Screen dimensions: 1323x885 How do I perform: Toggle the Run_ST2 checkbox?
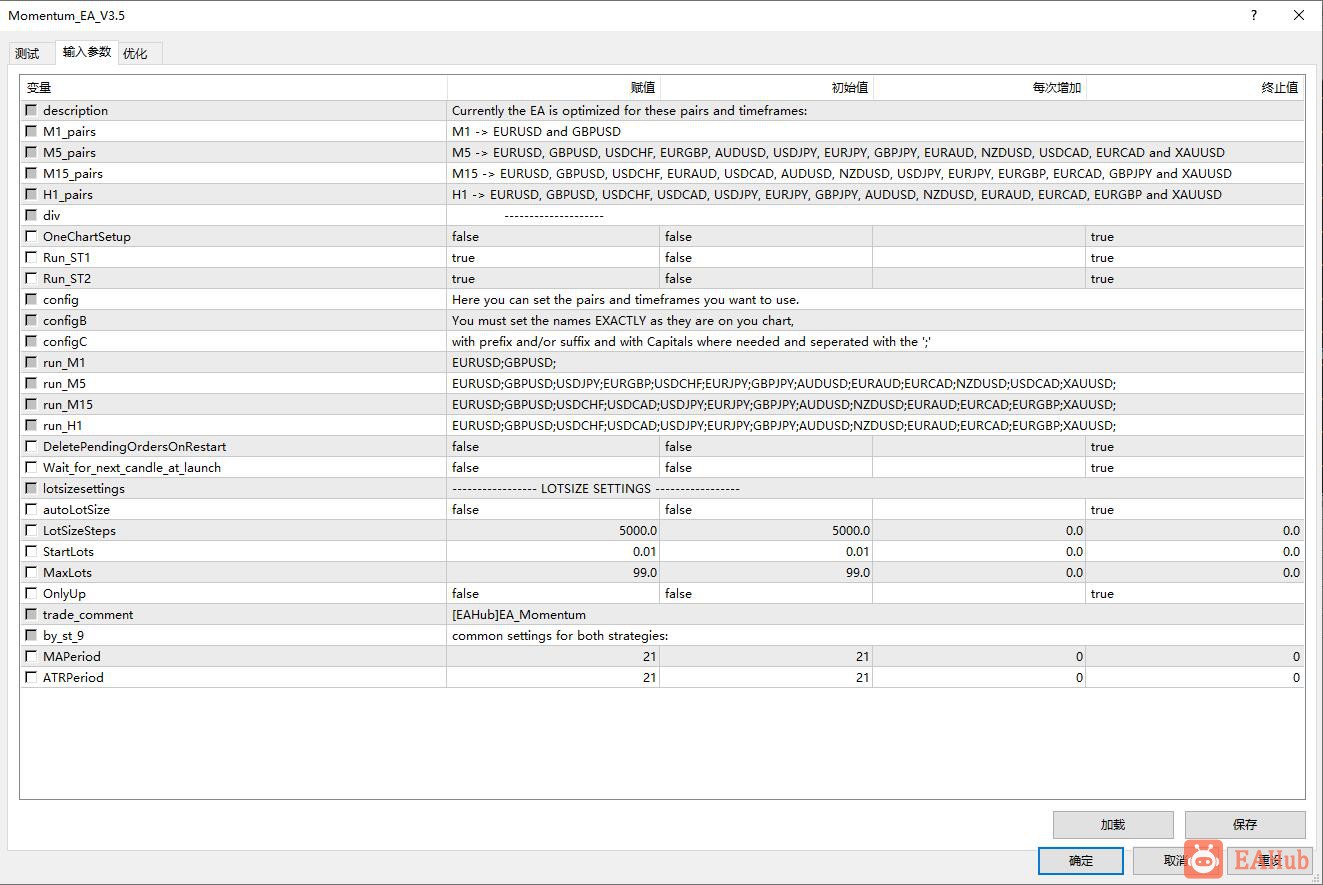coord(31,278)
